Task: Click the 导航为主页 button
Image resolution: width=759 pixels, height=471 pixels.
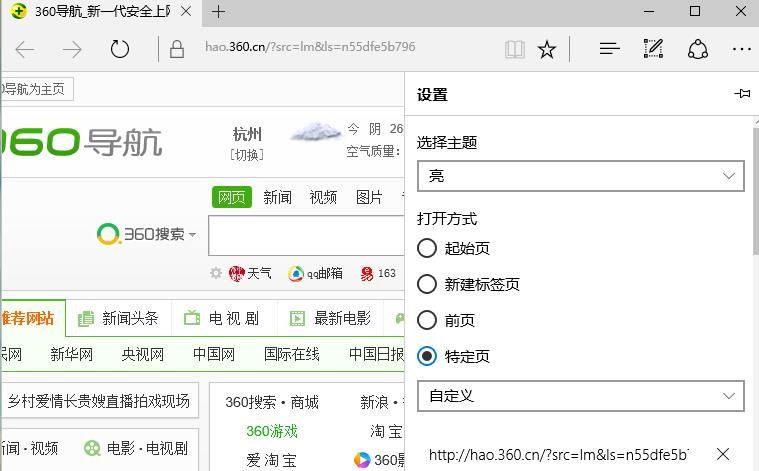Action: coord(37,89)
